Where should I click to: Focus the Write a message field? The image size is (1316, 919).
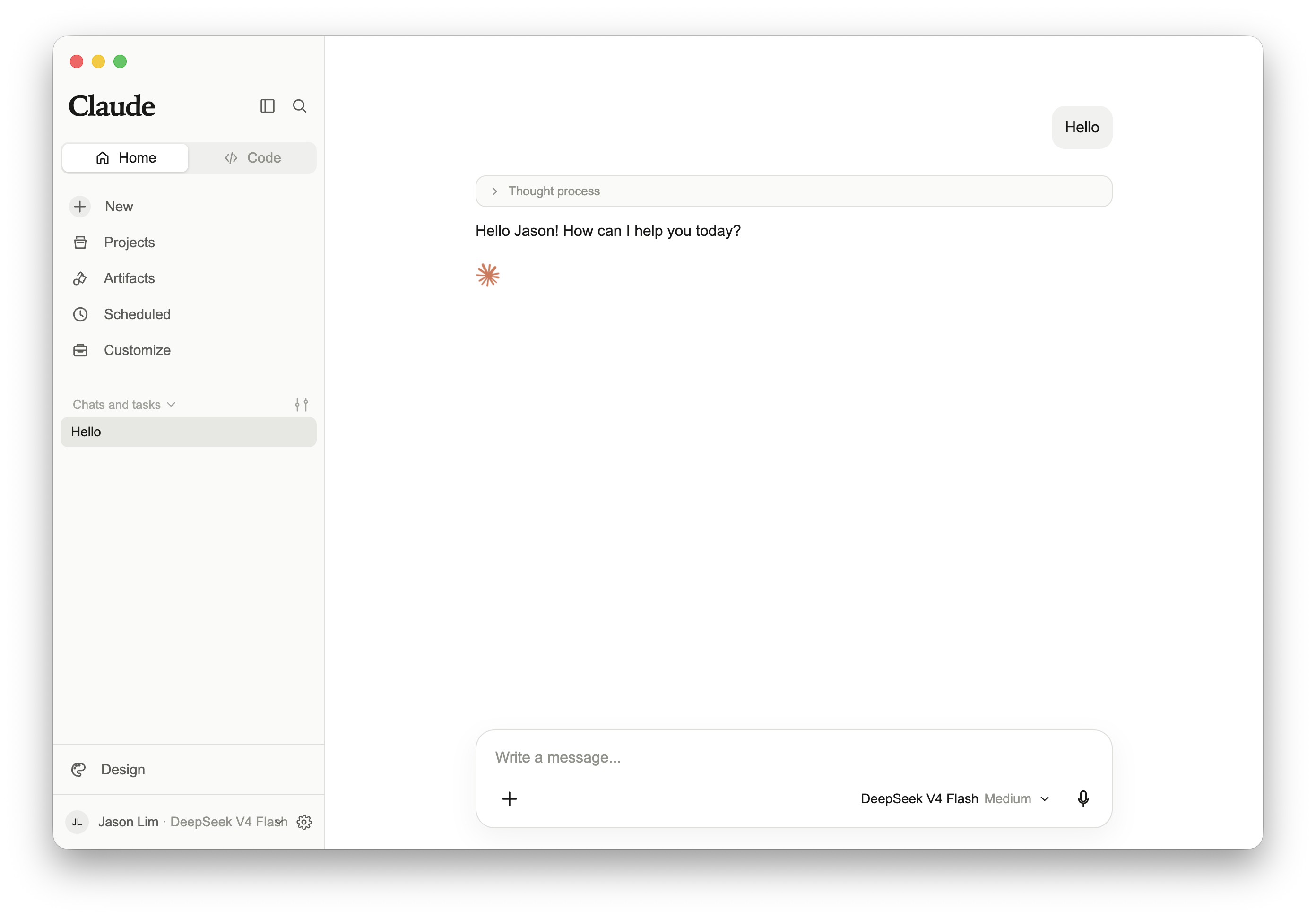pyautogui.click(x=794, y=757)
